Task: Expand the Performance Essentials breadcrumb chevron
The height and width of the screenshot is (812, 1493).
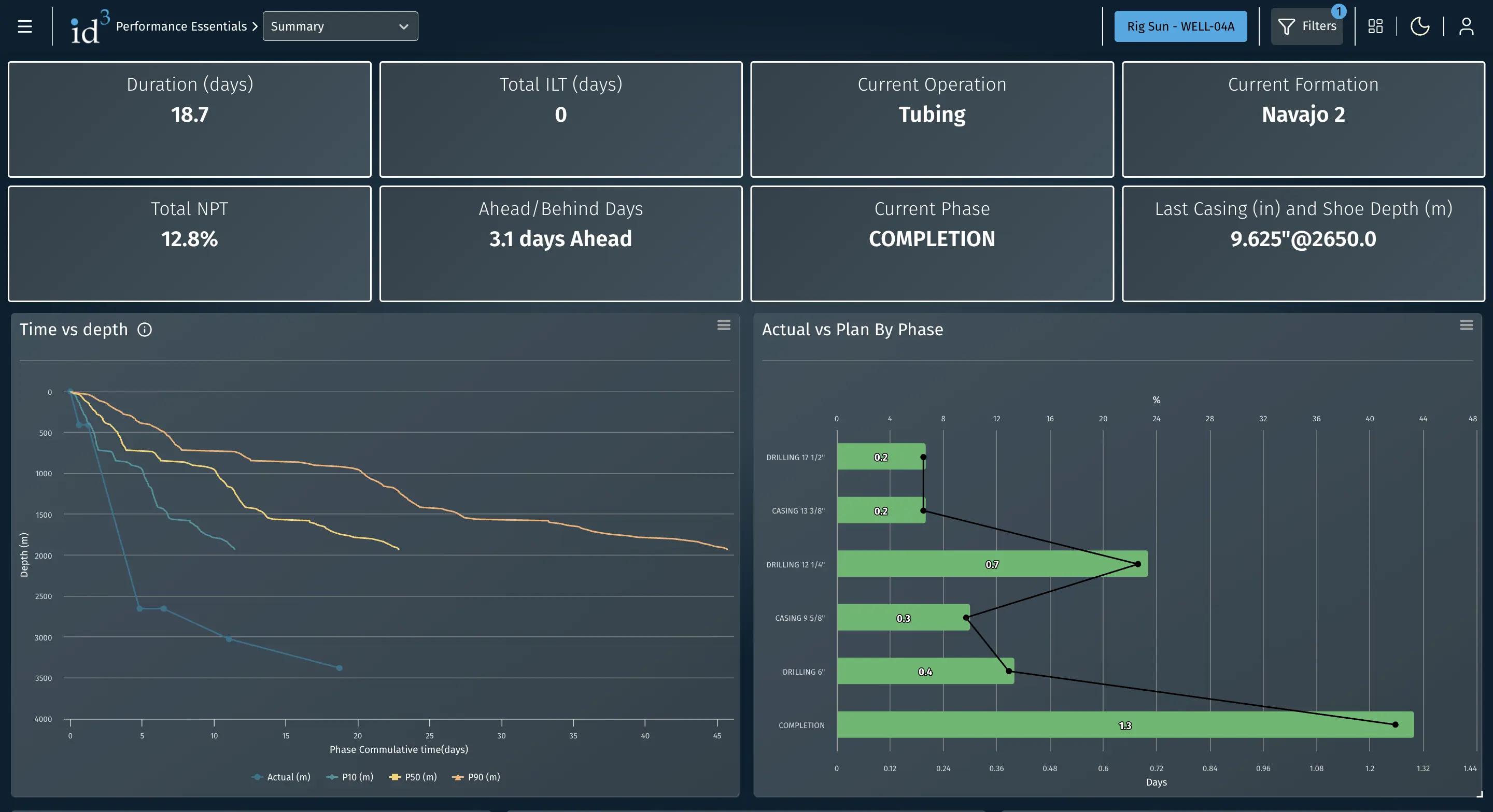Action: pyautogui.click(x=254, y=26)
